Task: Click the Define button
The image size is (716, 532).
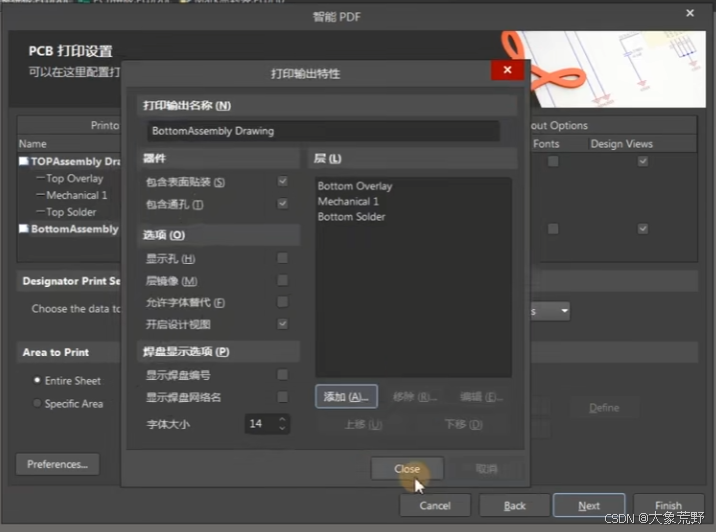Action: pos(604,408)
